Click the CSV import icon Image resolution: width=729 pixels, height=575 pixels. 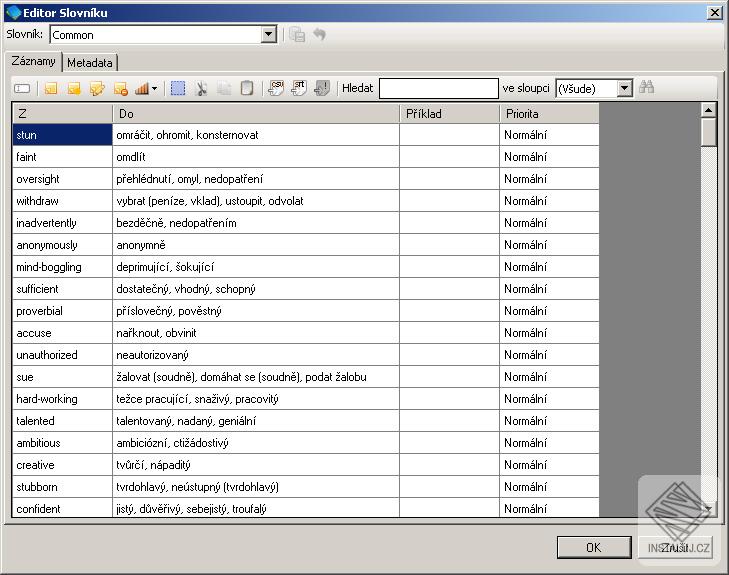[x=276, y=88]
